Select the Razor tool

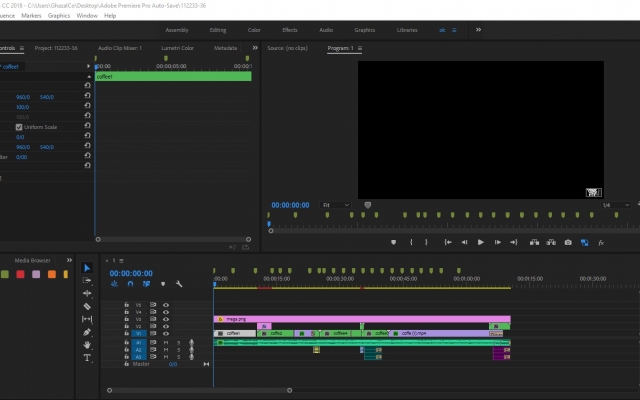pos(87,307)
